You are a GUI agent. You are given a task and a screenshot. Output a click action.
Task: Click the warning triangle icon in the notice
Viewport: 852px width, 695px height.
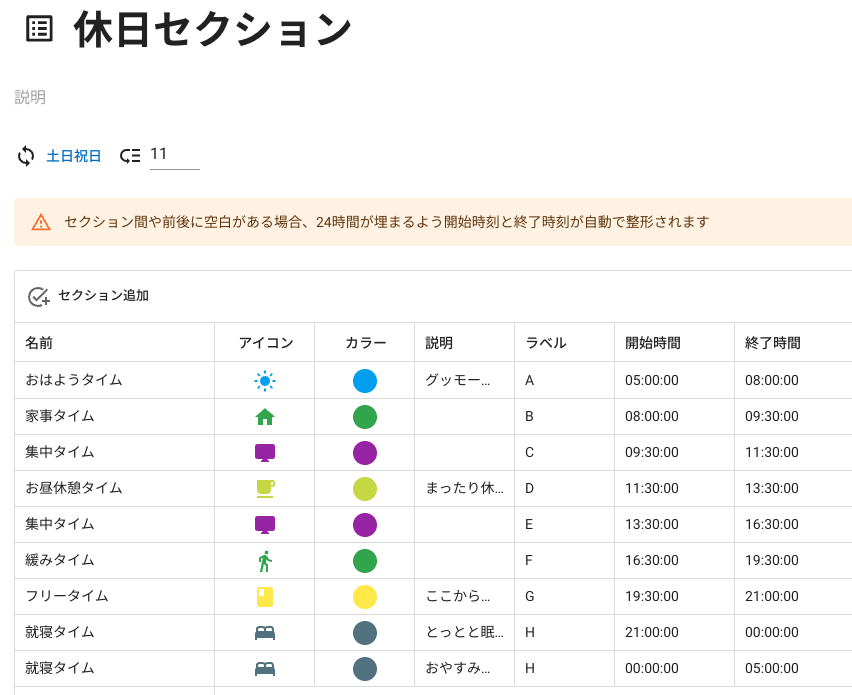[x=41, y=222]
